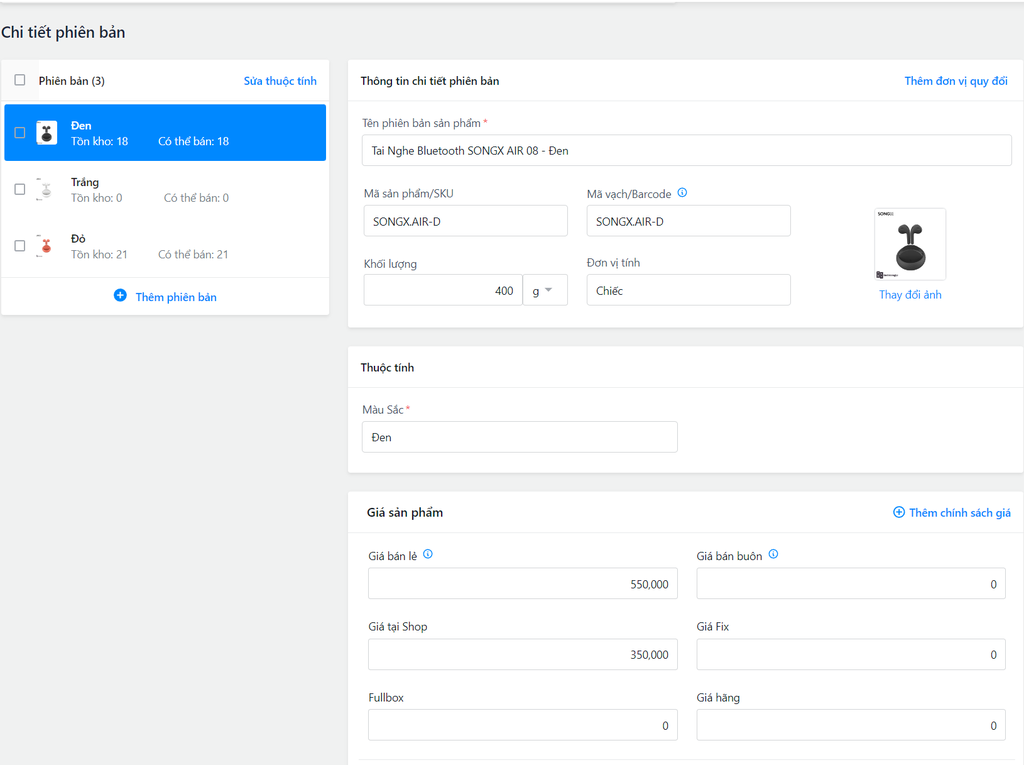Click thumbnail icon of Đen variant
The height and width of the screenshot is (765, 1024).
click(x=46, y=133)
